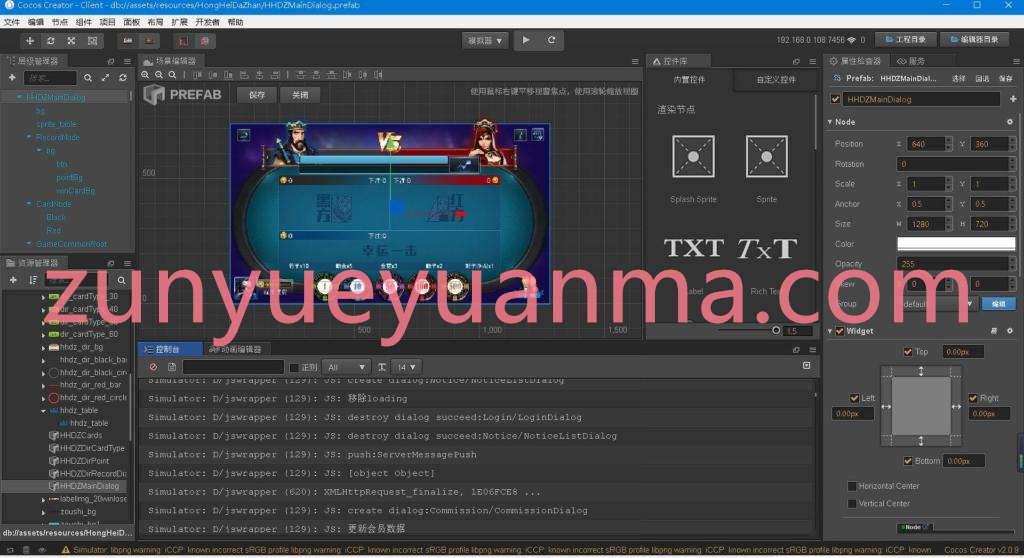Click the Play preview button
1024x558 pixels.
526,41
